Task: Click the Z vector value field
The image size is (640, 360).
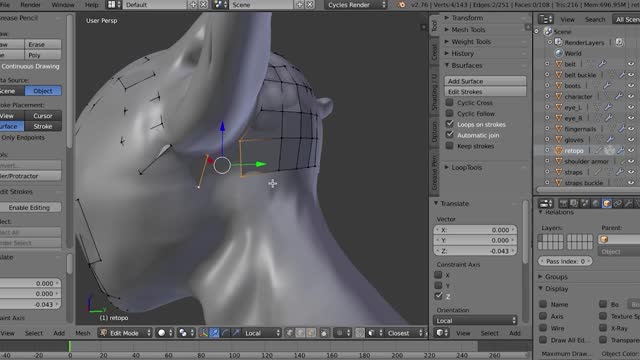Action: 475,251
